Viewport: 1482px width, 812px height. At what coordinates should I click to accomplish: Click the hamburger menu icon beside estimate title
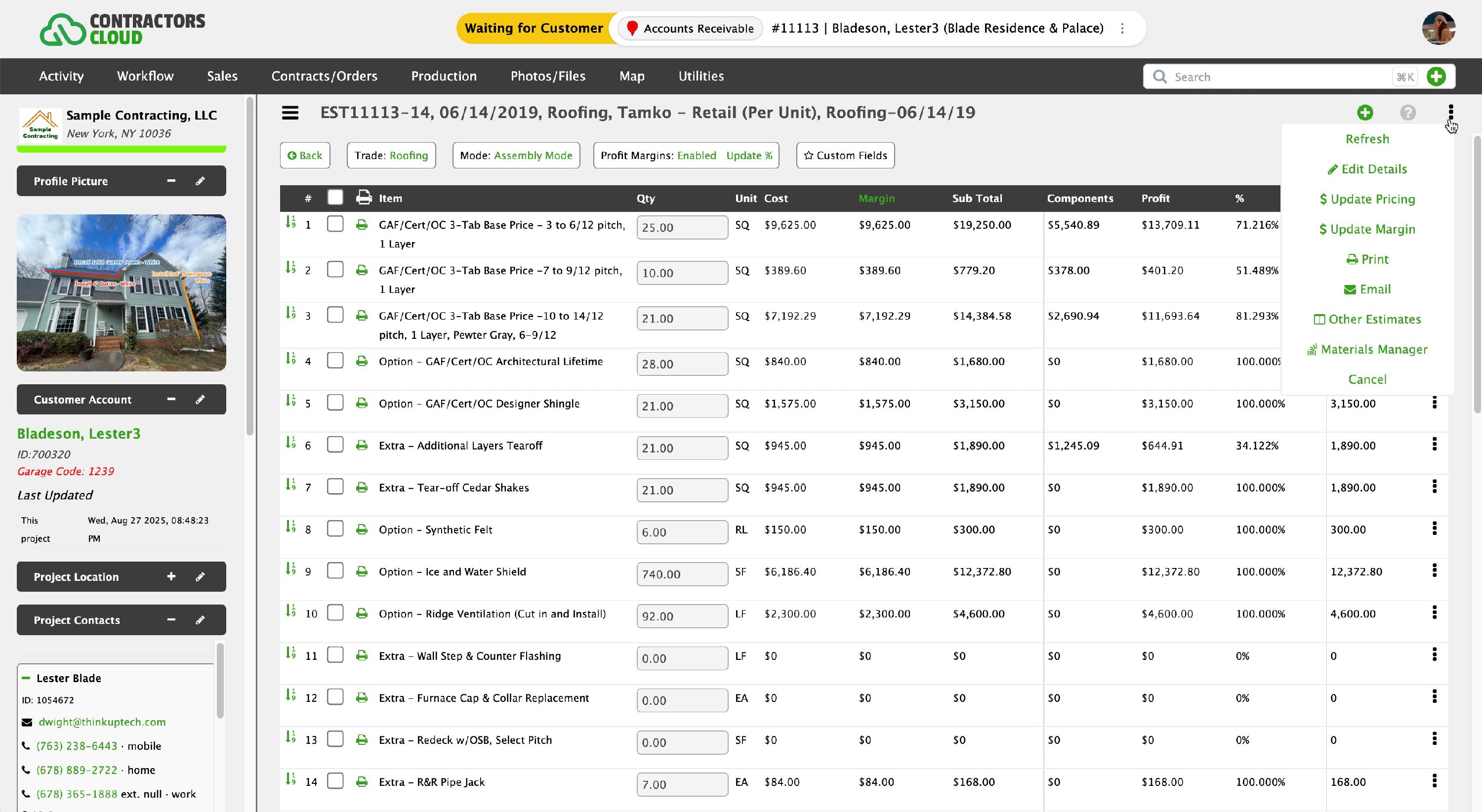coord(290,113)
